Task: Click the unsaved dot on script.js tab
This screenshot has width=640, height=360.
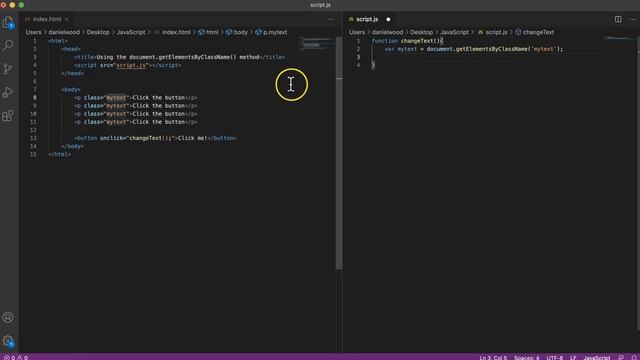Action: pyautogui.click(x=388, y=19)
